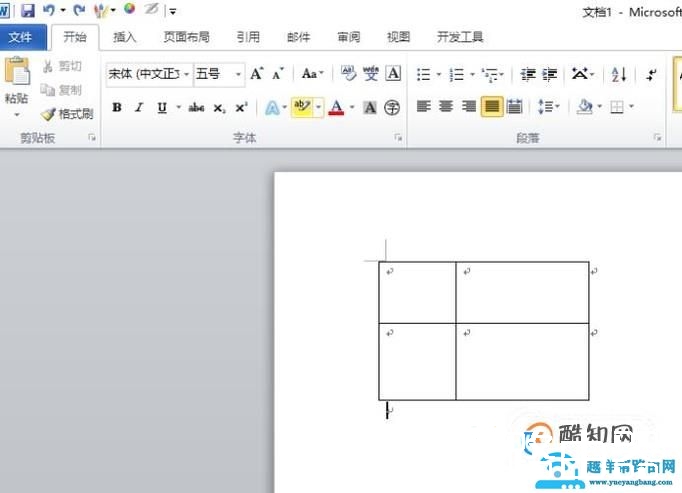Redo the last action

(79, 10)
